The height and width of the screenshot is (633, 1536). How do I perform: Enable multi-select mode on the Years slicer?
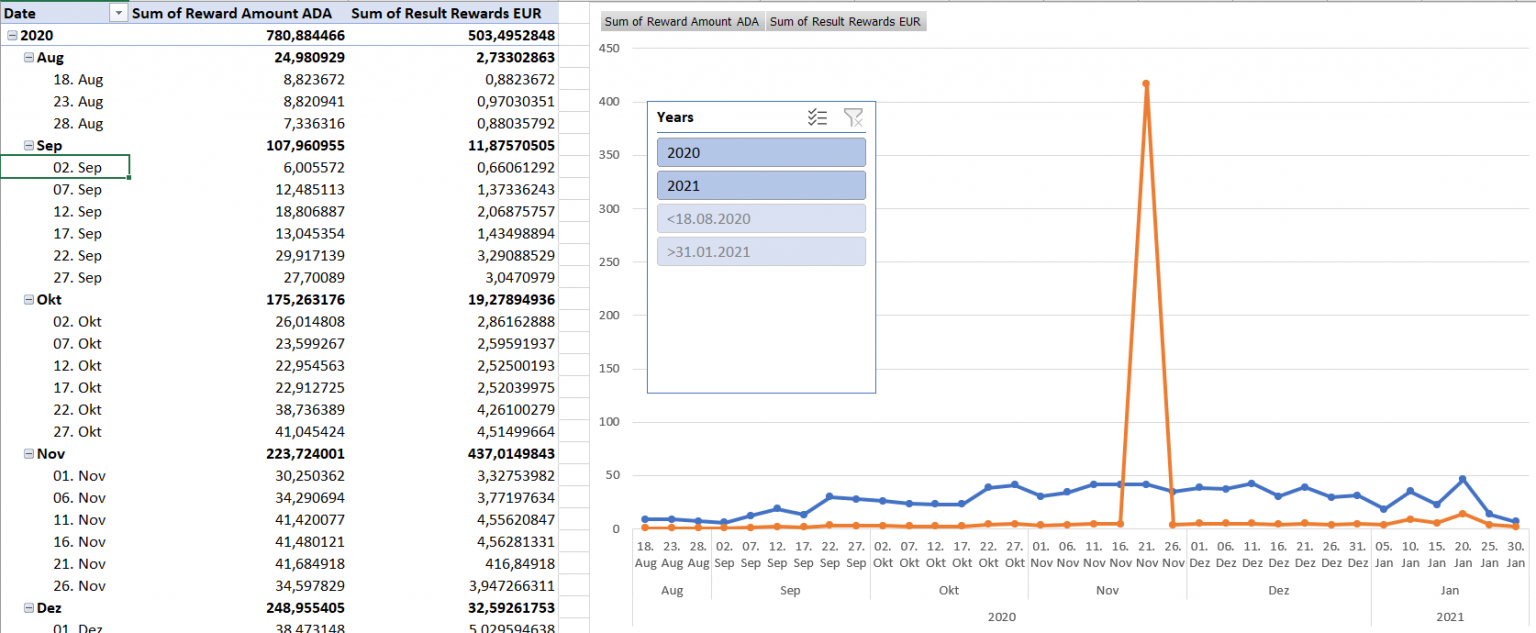click(818, 117)
